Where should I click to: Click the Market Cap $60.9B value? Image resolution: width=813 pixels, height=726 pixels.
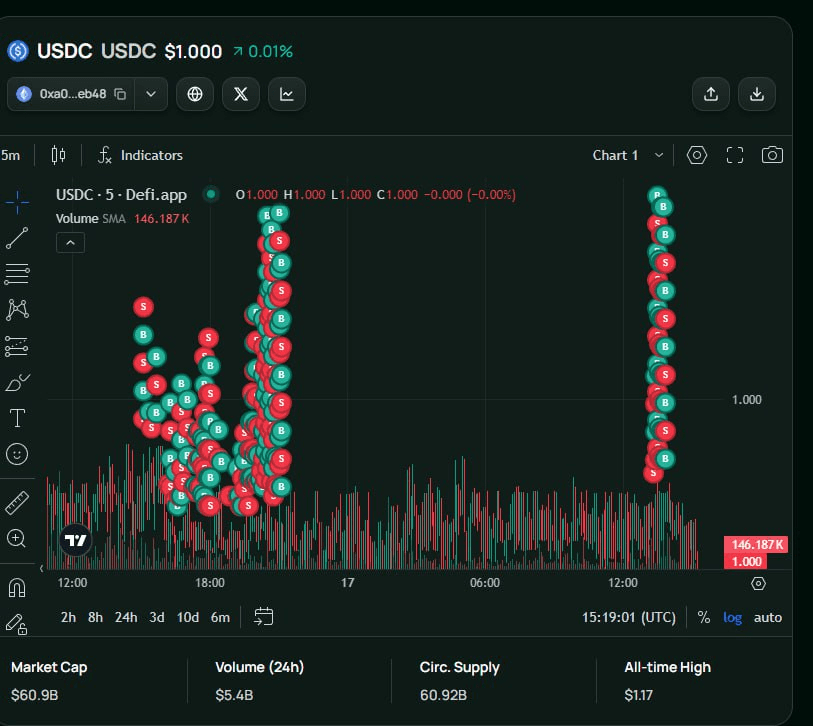(34, 694)
